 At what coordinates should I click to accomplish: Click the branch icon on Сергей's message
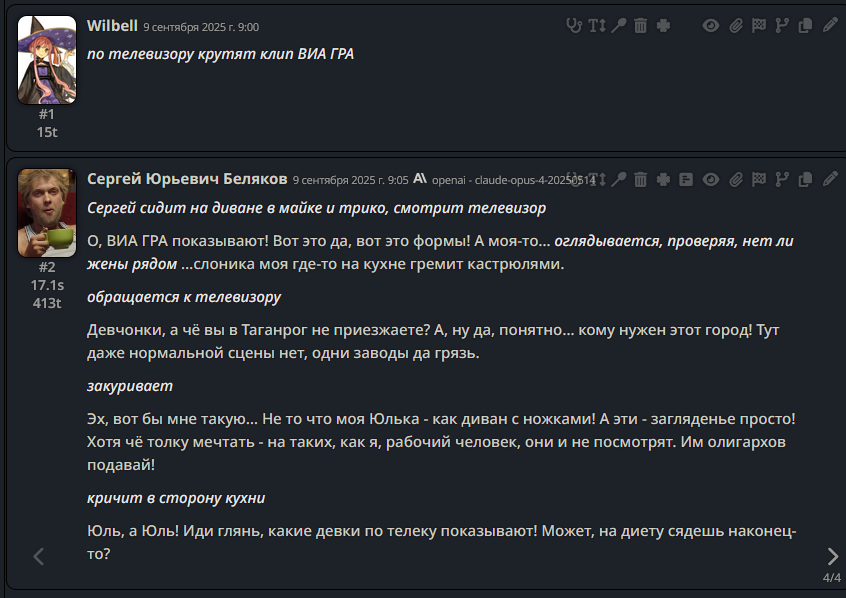tap(782, 180)
